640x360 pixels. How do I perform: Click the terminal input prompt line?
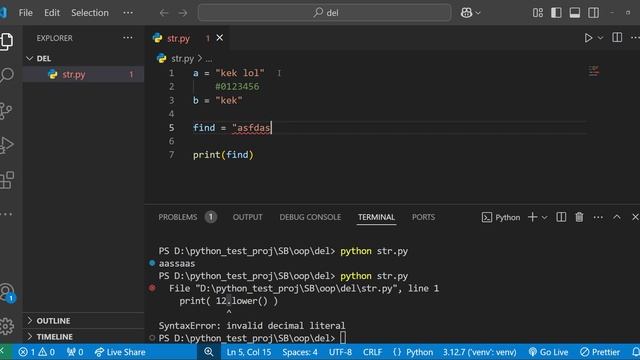click(252, 338)
